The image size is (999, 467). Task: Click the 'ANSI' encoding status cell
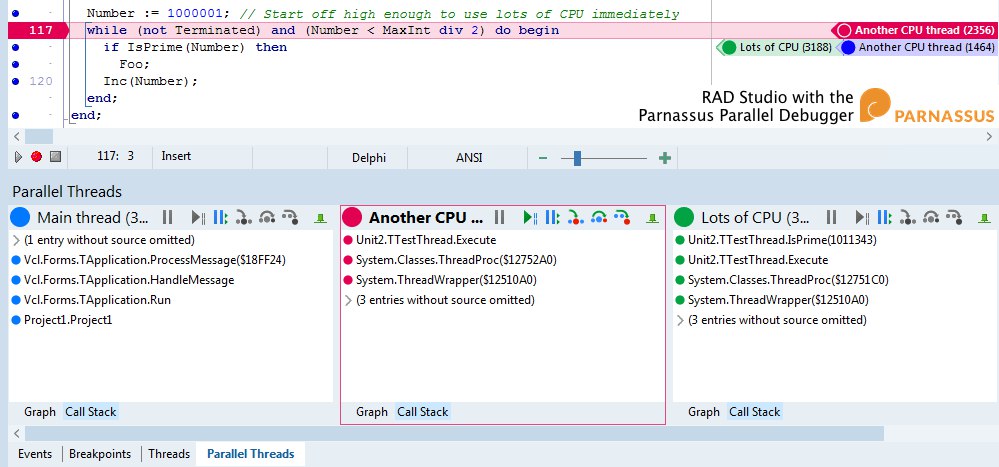tap(469, 158)
